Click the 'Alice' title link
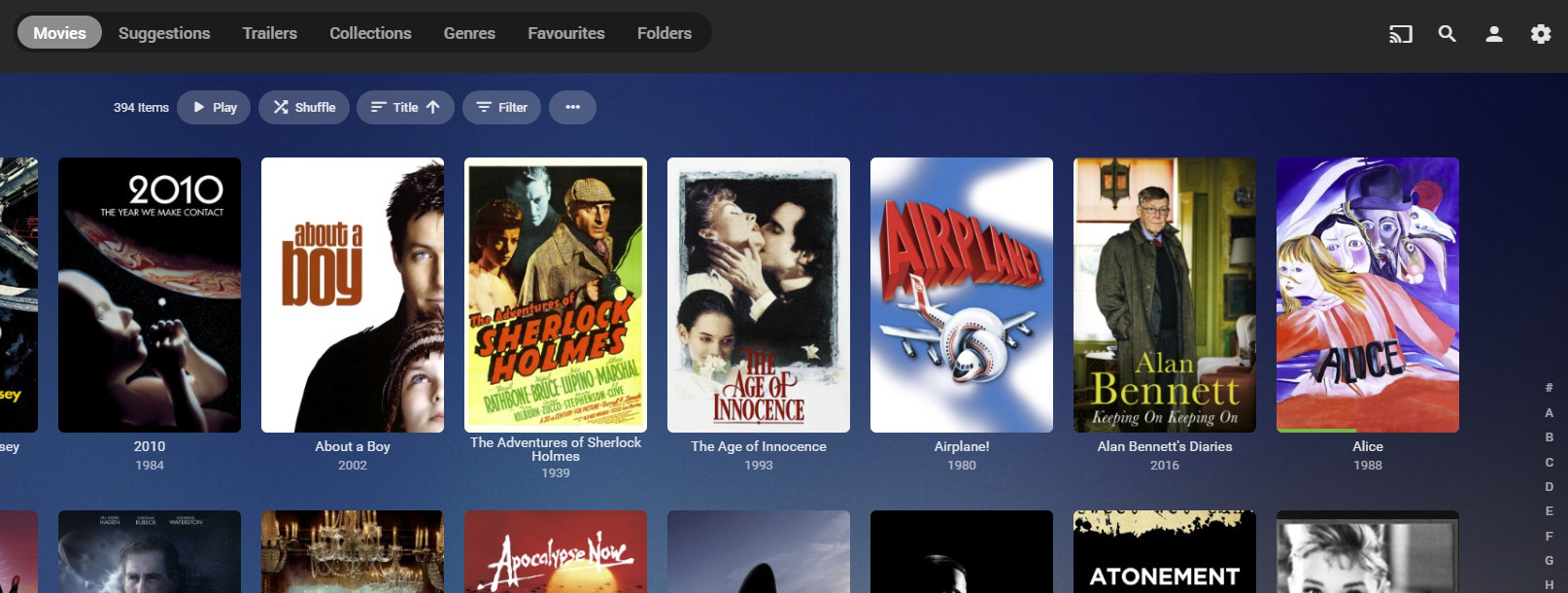The height and width of the screenshot is (593, 1568). click(x=1368, y=446)
